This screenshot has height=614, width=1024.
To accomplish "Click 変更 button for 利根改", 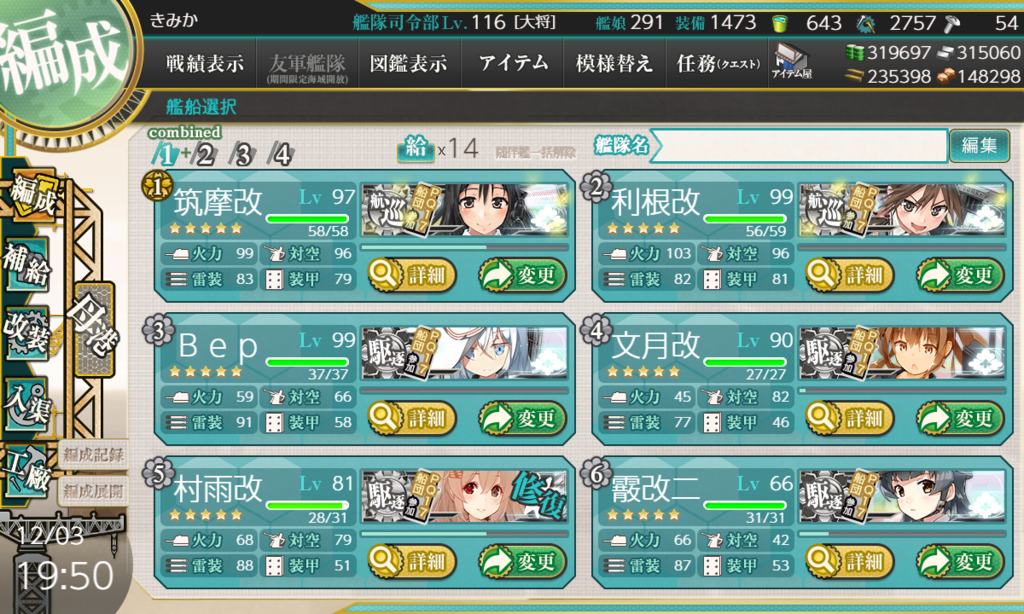I will pyautogui.click(x=959, y=276).
